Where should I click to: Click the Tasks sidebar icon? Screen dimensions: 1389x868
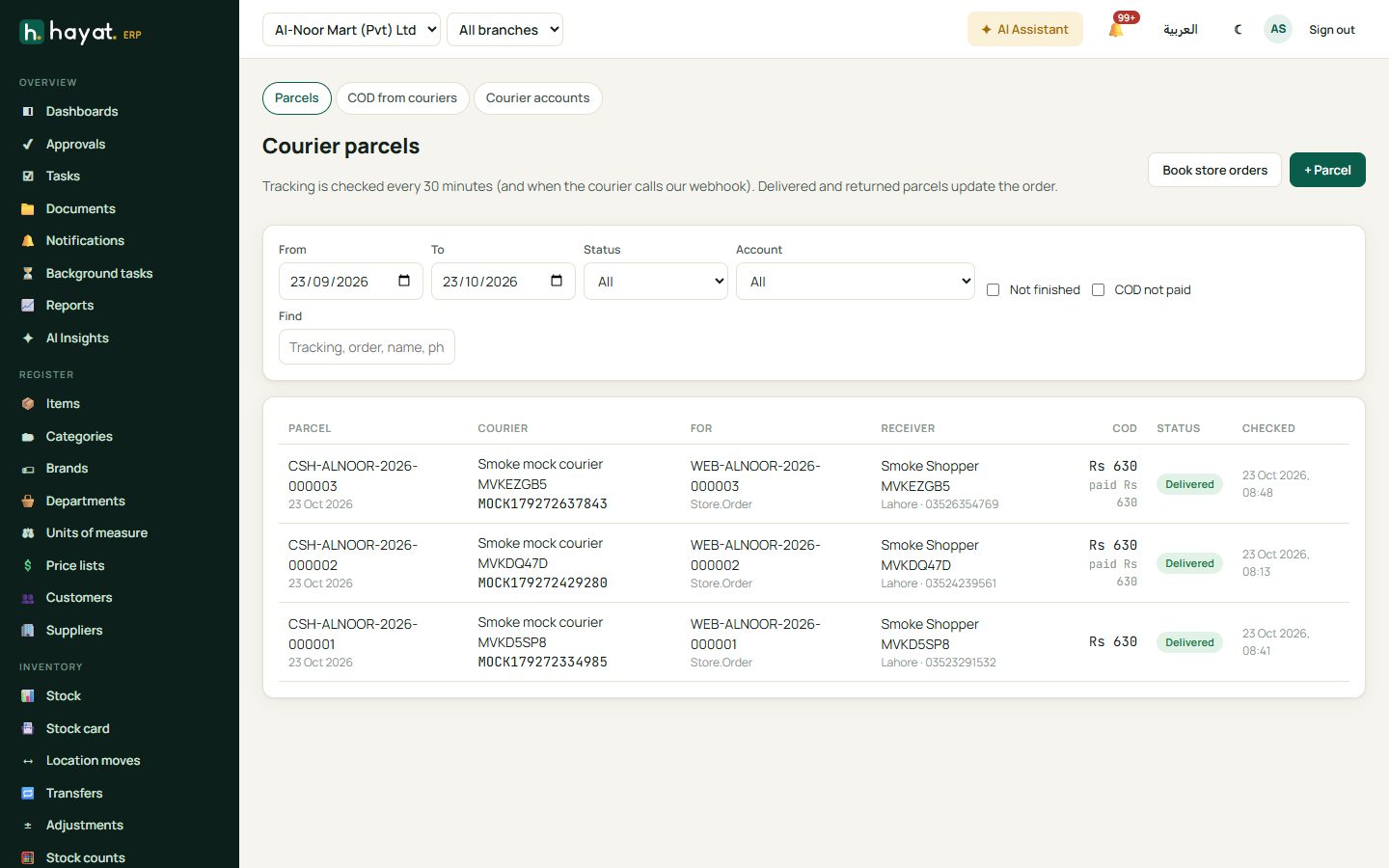pos(28,176)
